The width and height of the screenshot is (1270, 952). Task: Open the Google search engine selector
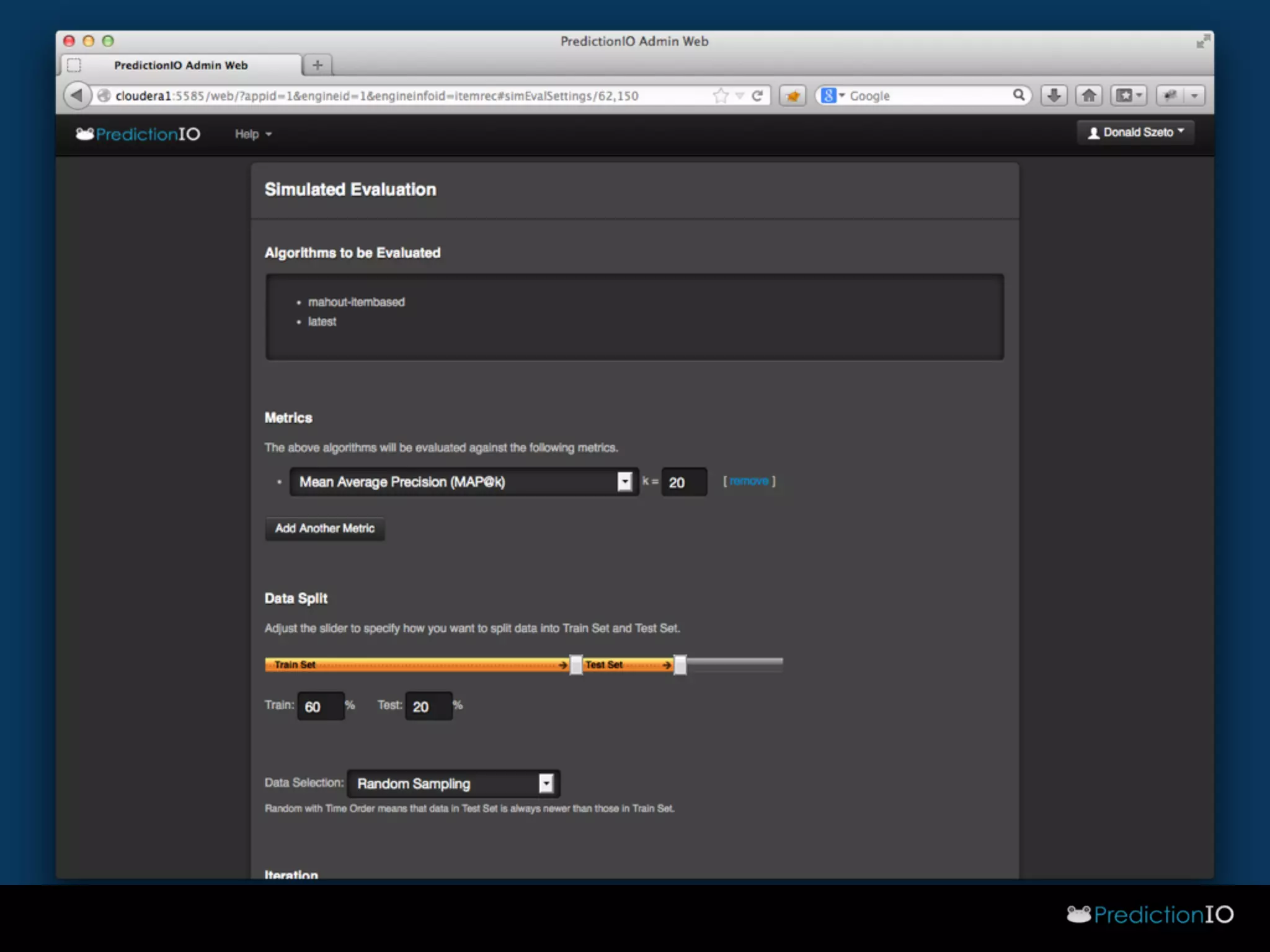tap(833, 95)
